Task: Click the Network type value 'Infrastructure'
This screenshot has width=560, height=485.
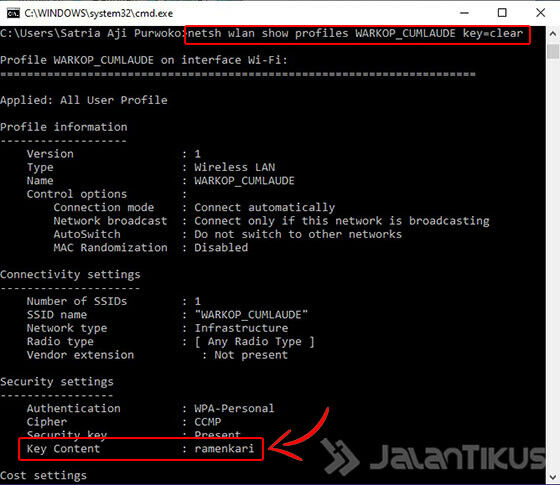Action: pos(241,328)
